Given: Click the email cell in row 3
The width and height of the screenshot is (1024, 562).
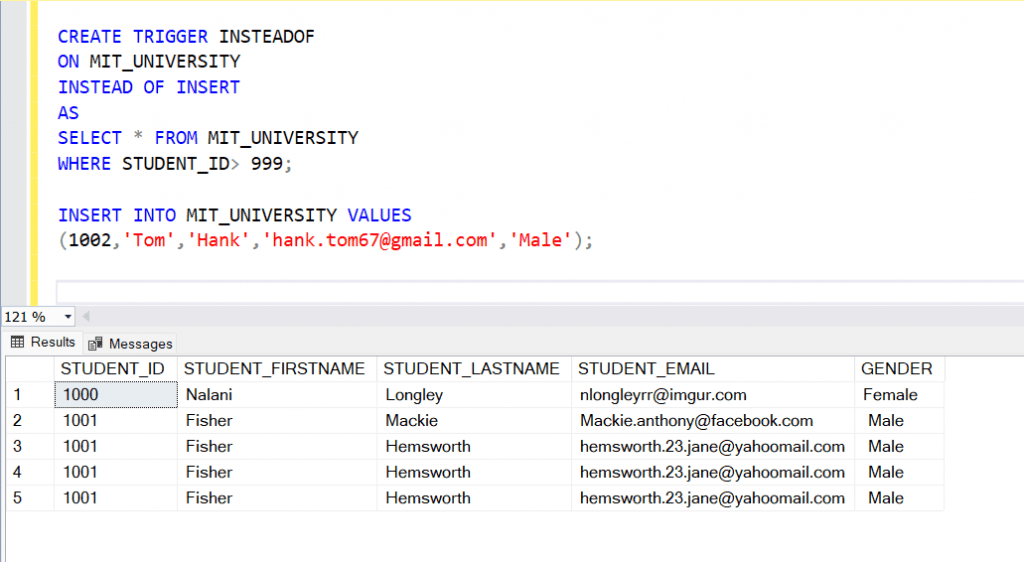Looking at the screenshot, I should tap(712, 446).
